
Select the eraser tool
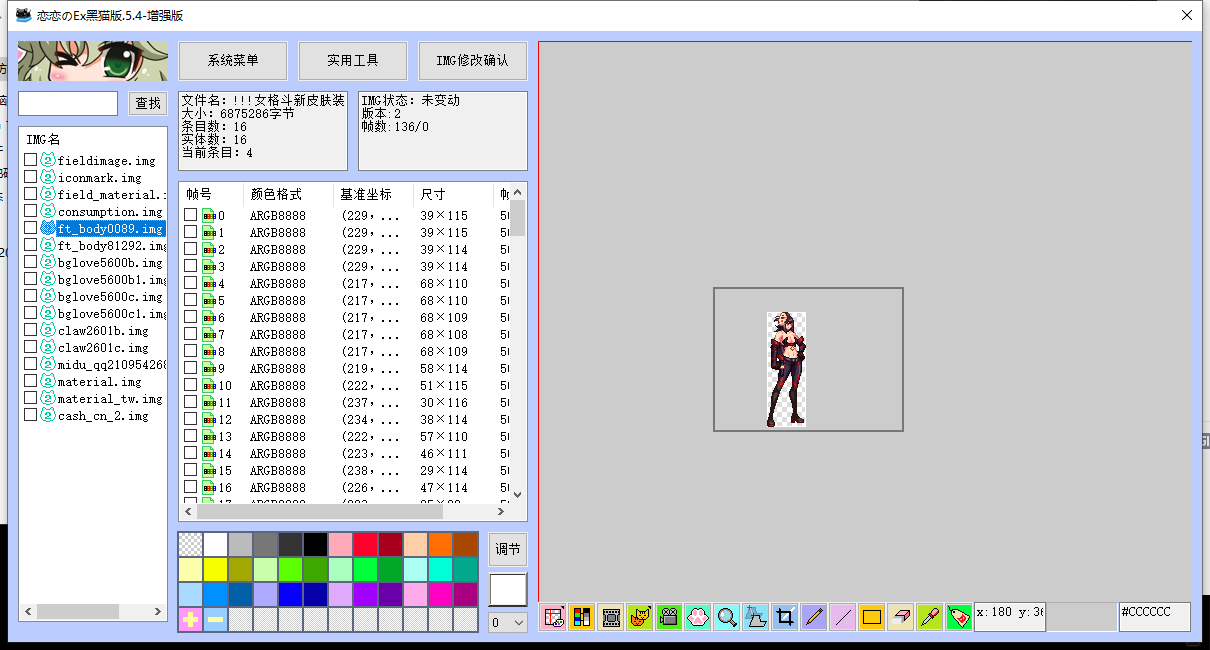tap(900, 617)
